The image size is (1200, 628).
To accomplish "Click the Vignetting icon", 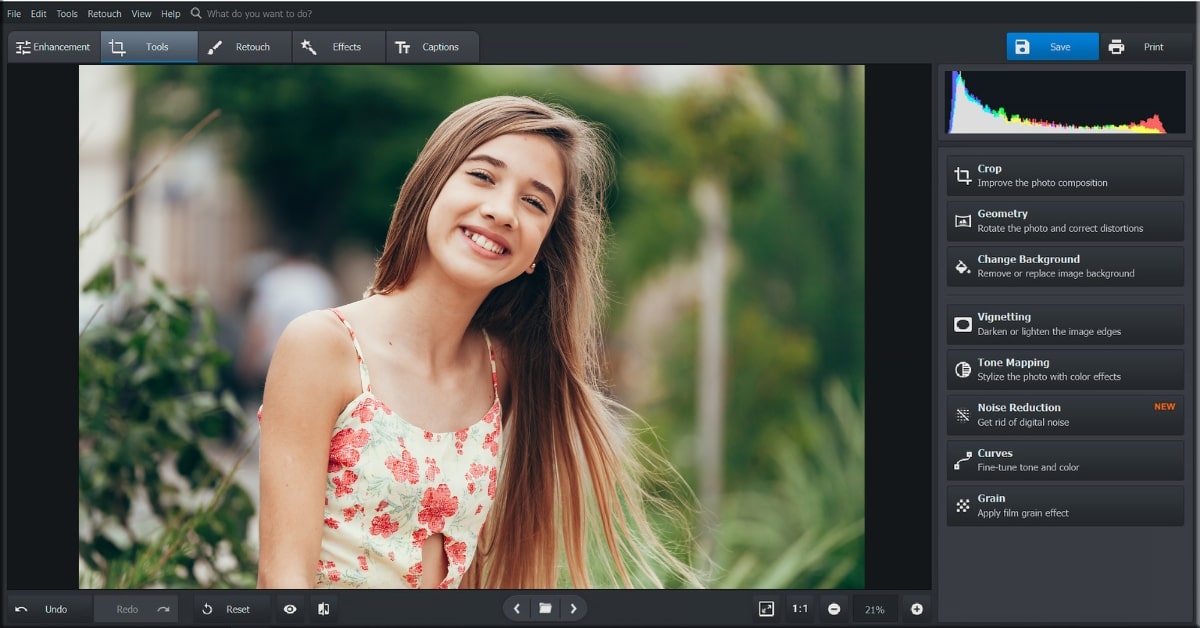I will point(962,325).
